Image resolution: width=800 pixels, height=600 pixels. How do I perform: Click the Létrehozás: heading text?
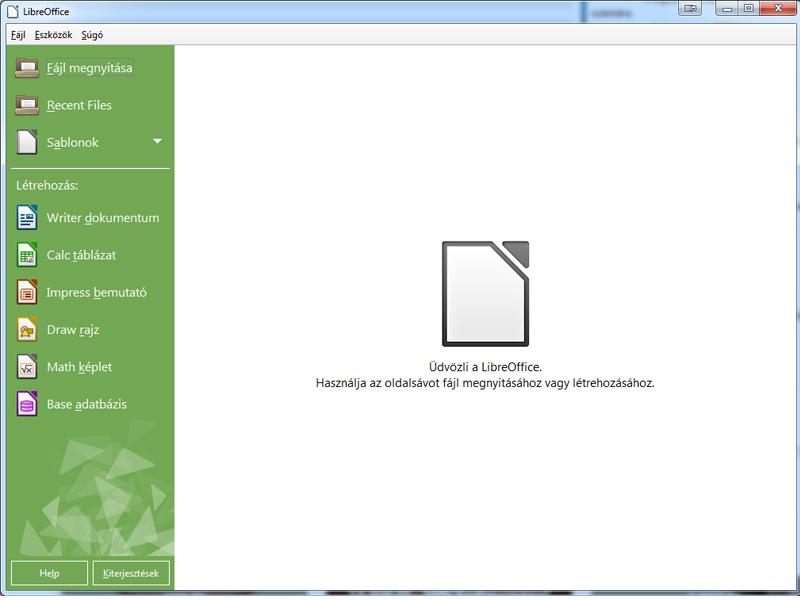[47, 185]
